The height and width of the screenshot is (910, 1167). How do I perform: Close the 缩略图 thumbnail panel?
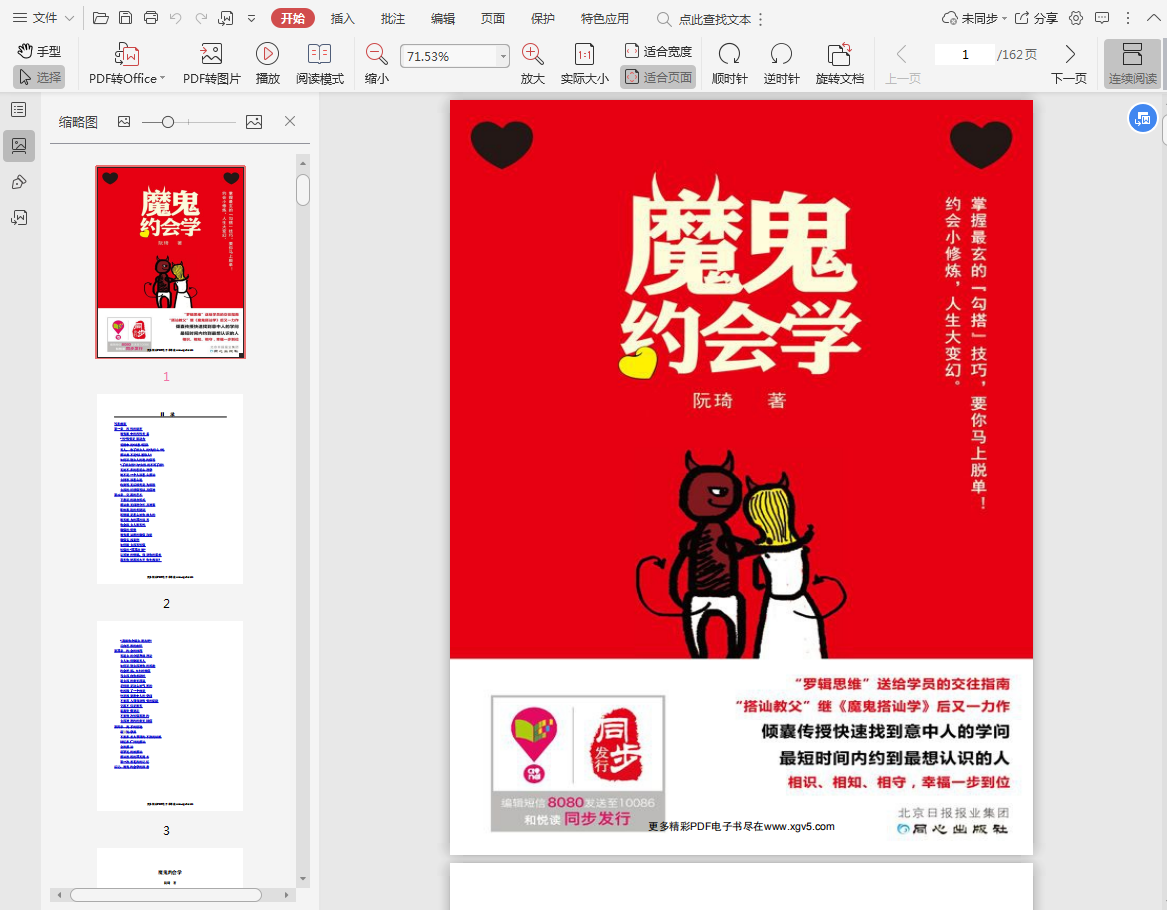click(290, 121)
